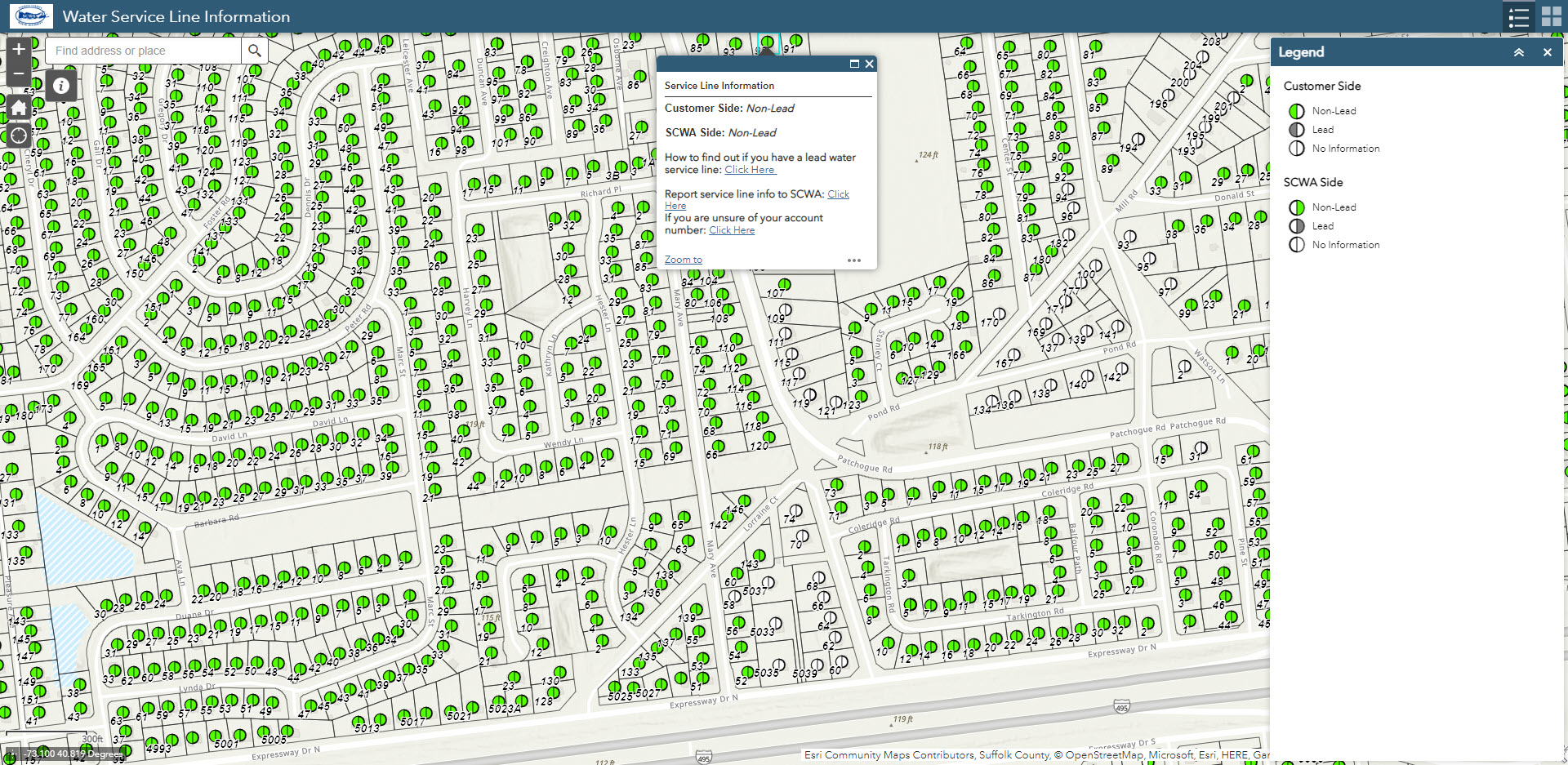1568x765 pixels.
Task: Open the info/about widget
Action: pyautogui.click(x=61, y=86)
